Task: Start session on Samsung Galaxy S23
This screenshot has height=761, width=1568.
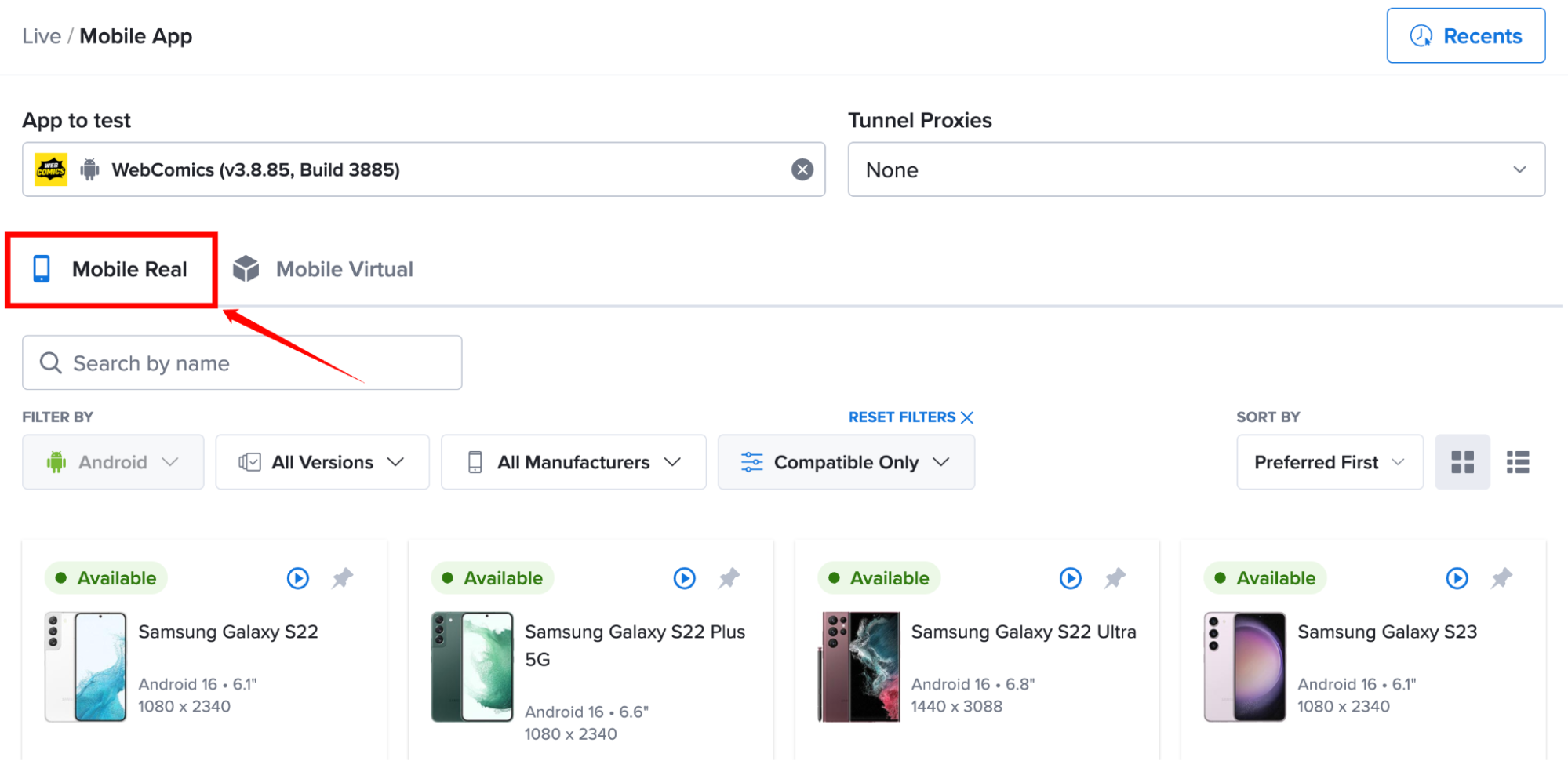Action: coord(1457,578)
